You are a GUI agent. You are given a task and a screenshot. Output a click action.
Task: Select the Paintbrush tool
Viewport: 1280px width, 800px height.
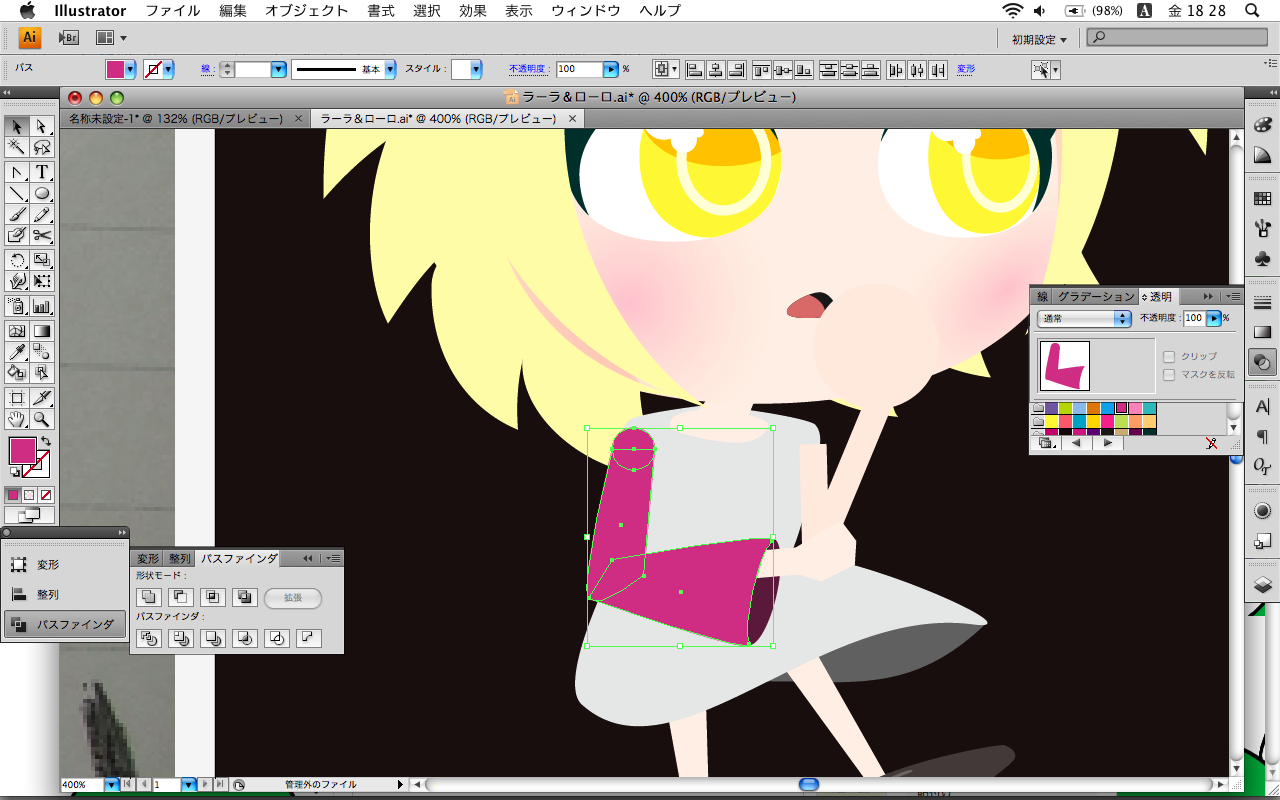(17, 215)
